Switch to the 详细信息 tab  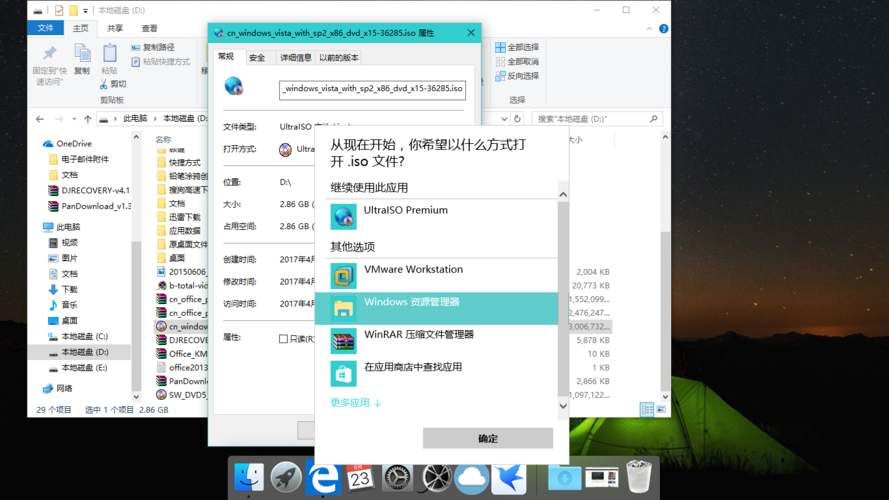pyautogui.click(x=295, y=57)
